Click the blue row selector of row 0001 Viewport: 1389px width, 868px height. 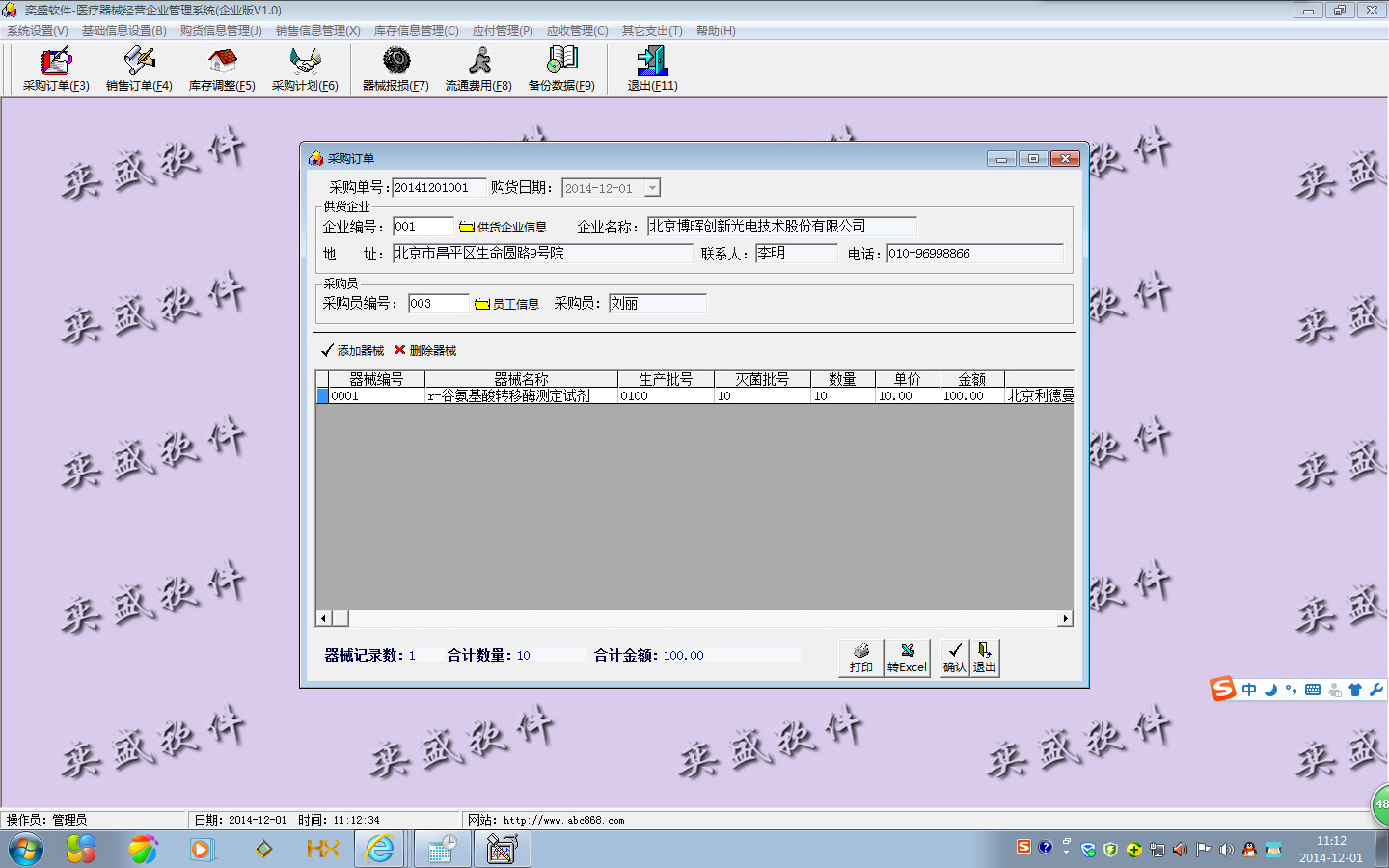coord(322,396)
